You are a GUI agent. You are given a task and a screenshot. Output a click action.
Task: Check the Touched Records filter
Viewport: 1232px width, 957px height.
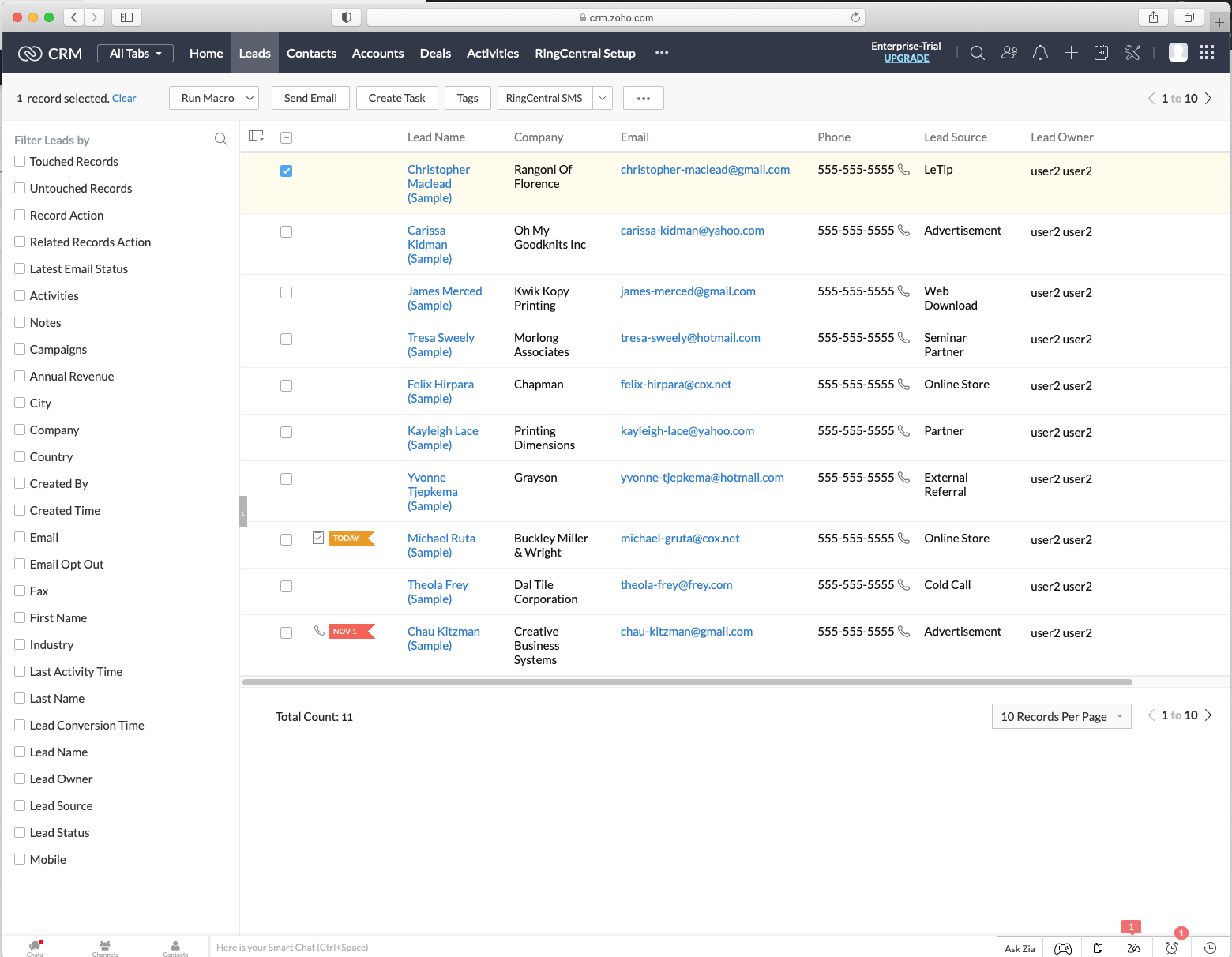pyautogui.click(x=20, y=161)
